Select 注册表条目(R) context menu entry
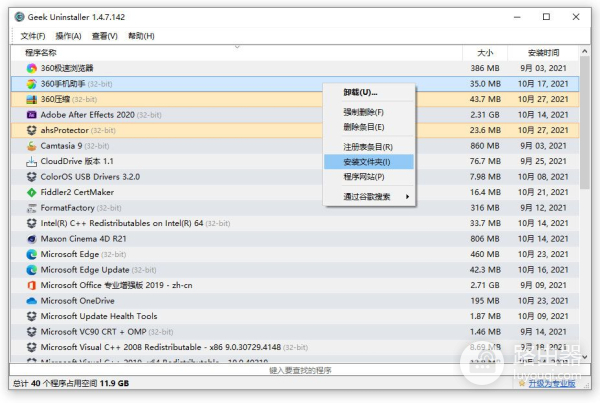The width and height of the screenshot is (600, 403). [x=369, y=147]
